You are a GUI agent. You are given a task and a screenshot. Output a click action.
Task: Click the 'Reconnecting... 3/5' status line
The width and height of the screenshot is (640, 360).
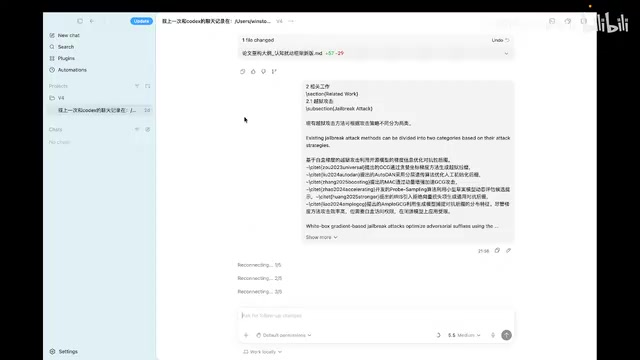click(260, 292)
